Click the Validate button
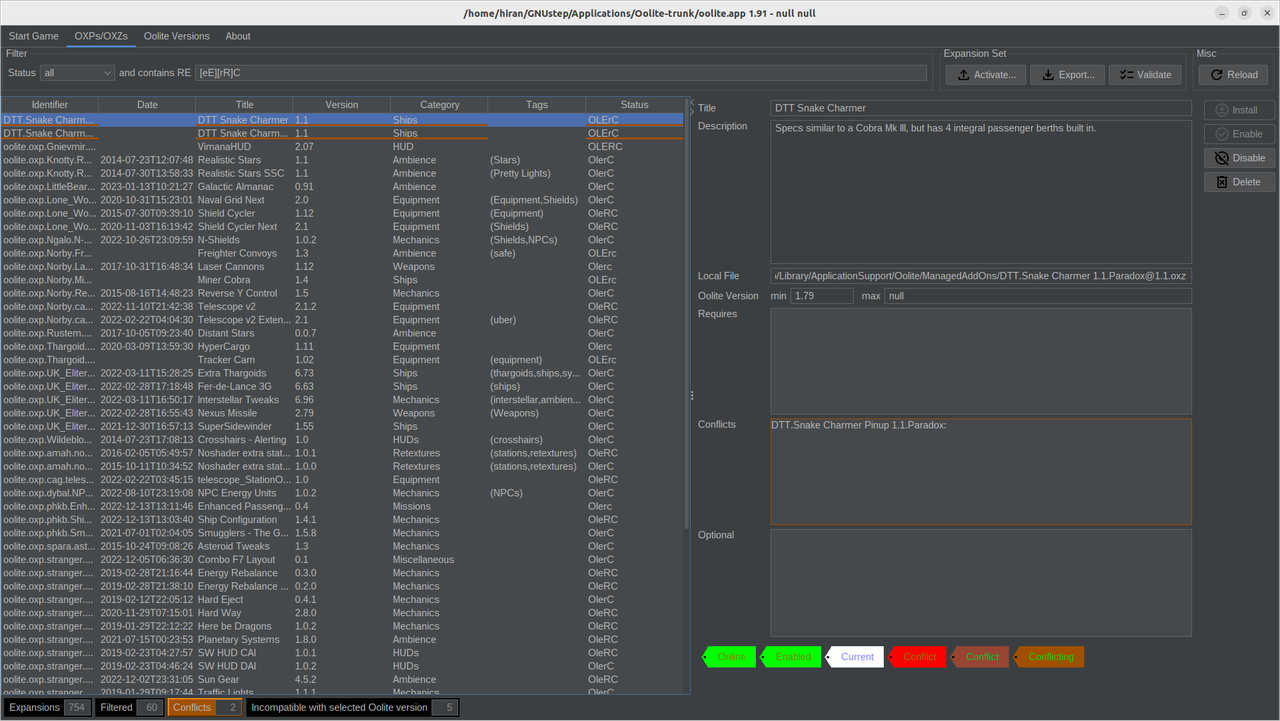Screen dimensions: 1280x721 (1145, 75)
